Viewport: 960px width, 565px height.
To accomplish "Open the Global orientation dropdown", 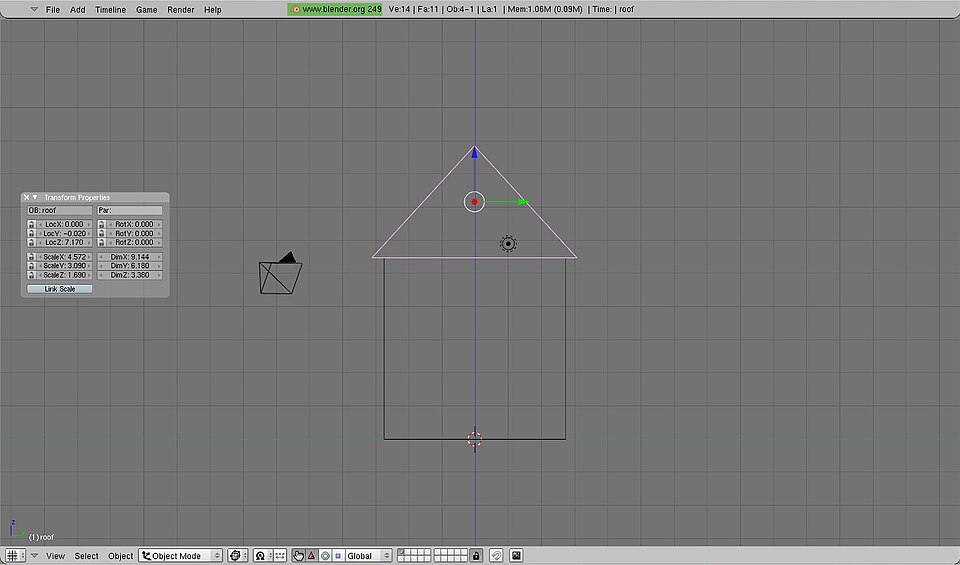I will point(368,555).
